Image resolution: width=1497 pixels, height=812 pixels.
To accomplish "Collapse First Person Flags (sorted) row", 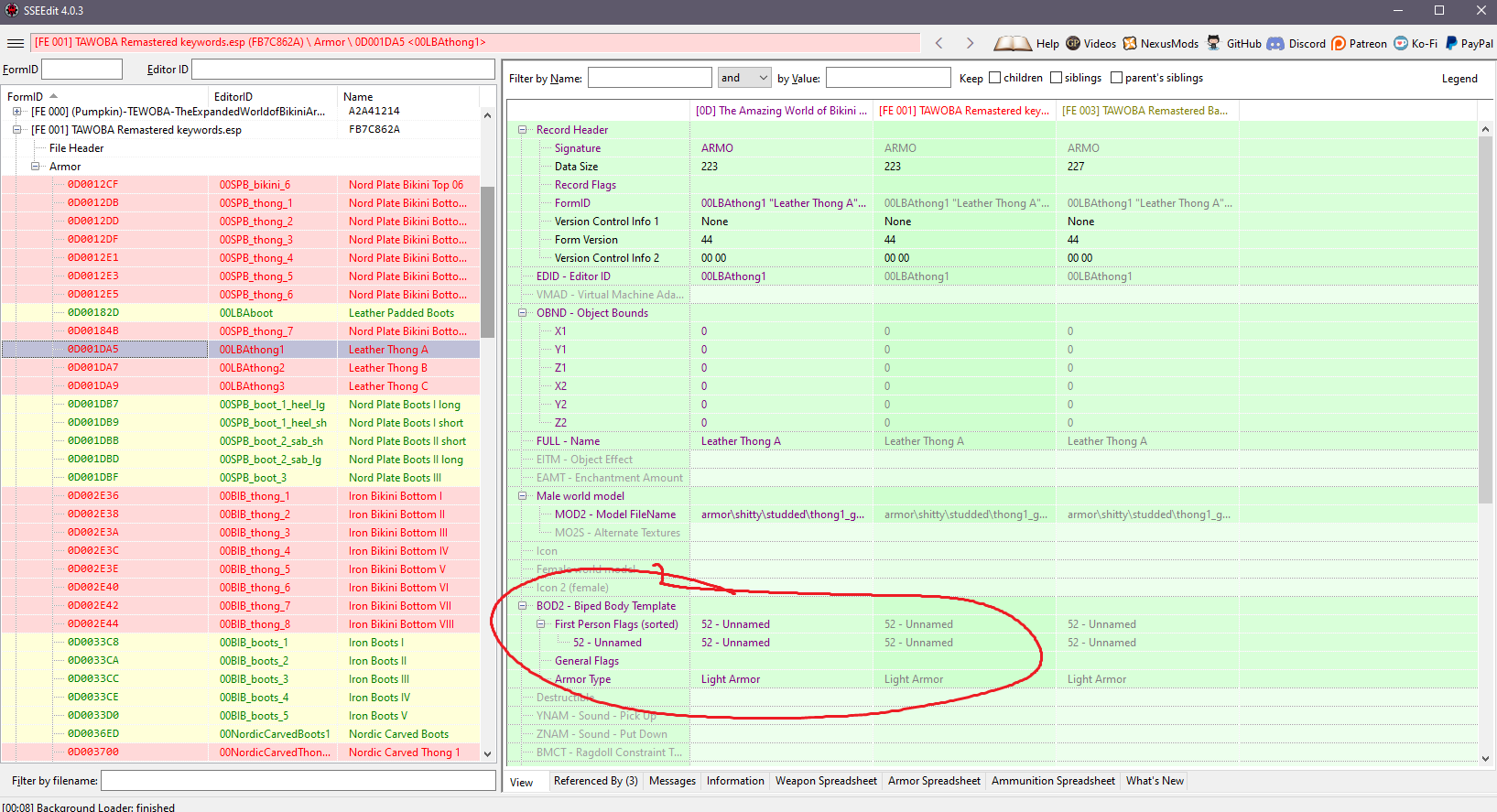I will pos(541,624).
